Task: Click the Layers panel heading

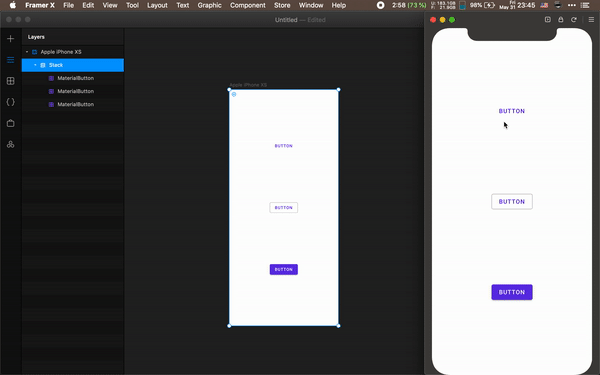Action: (x=36, y=37)
